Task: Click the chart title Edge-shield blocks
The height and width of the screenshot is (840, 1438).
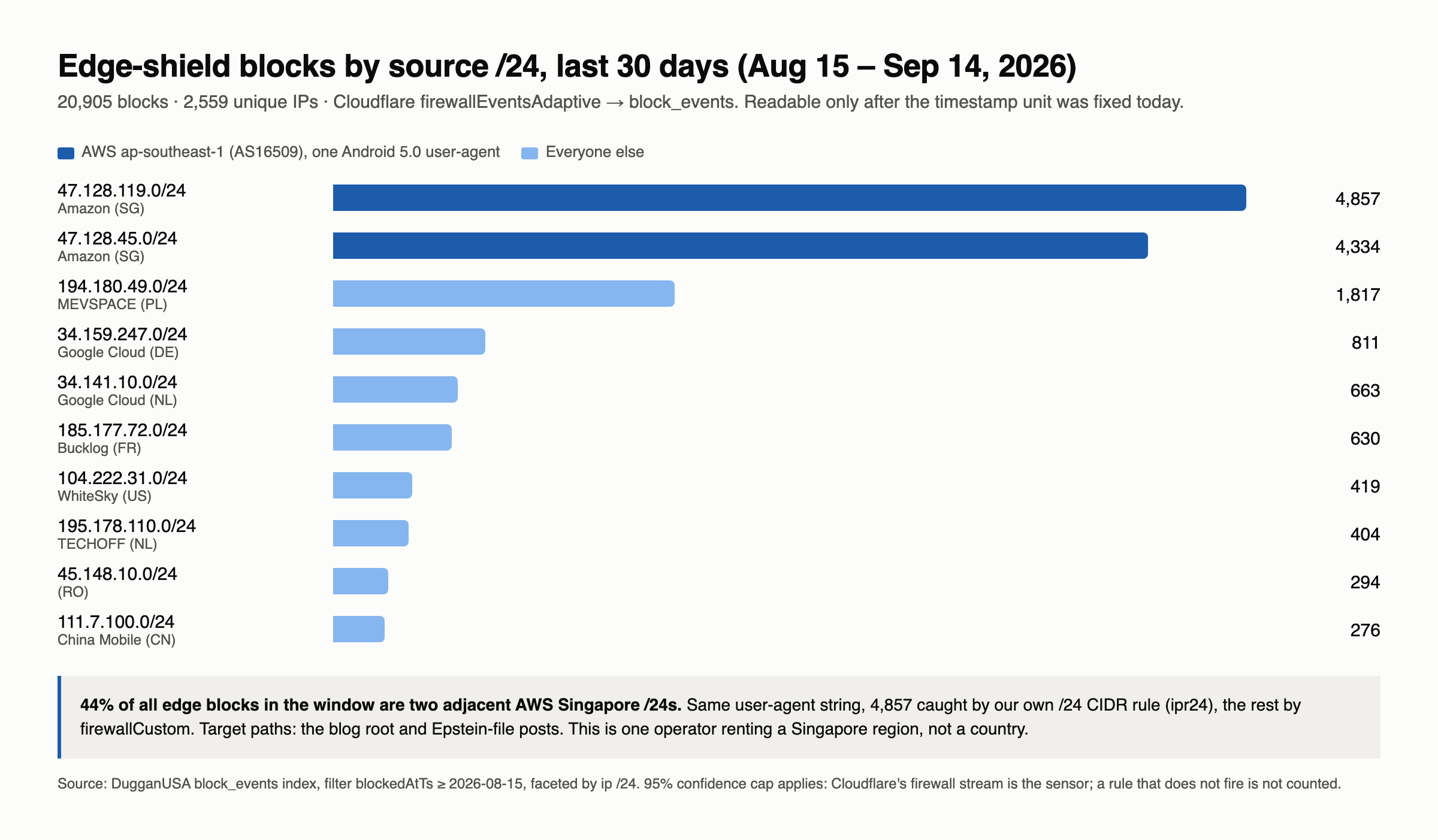Action: pyautogui.click(x=567, y=66)
